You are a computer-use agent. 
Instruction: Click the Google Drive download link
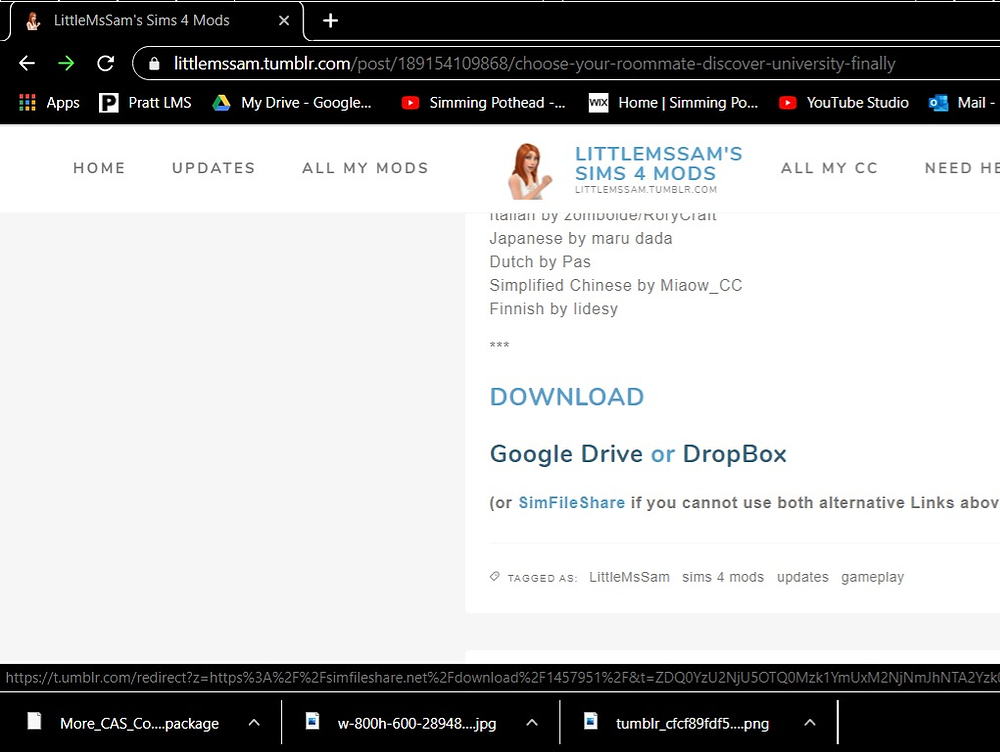pyautogui.click(x=566, y=454)
